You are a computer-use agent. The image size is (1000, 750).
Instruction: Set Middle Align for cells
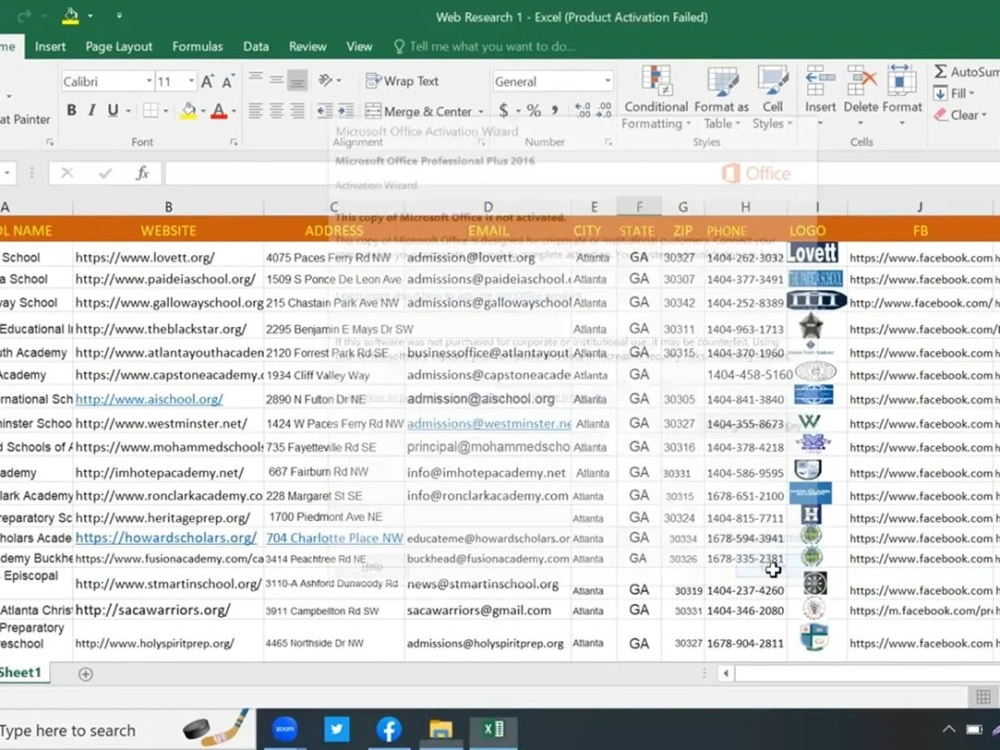(276, 80)
